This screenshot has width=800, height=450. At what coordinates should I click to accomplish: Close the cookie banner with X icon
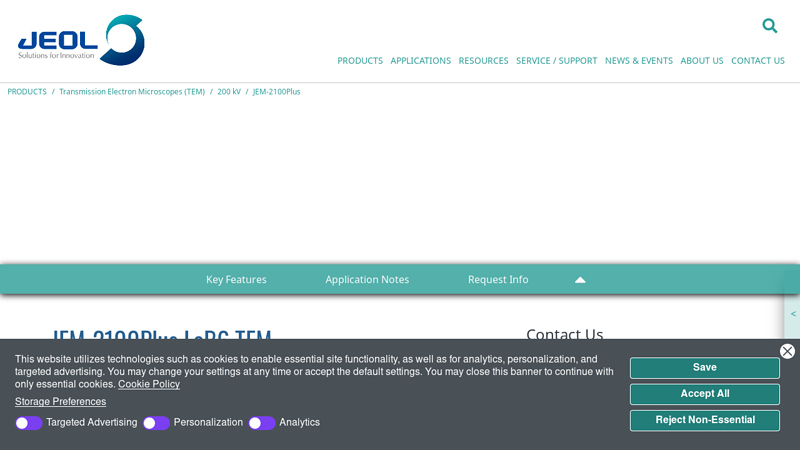787,351
